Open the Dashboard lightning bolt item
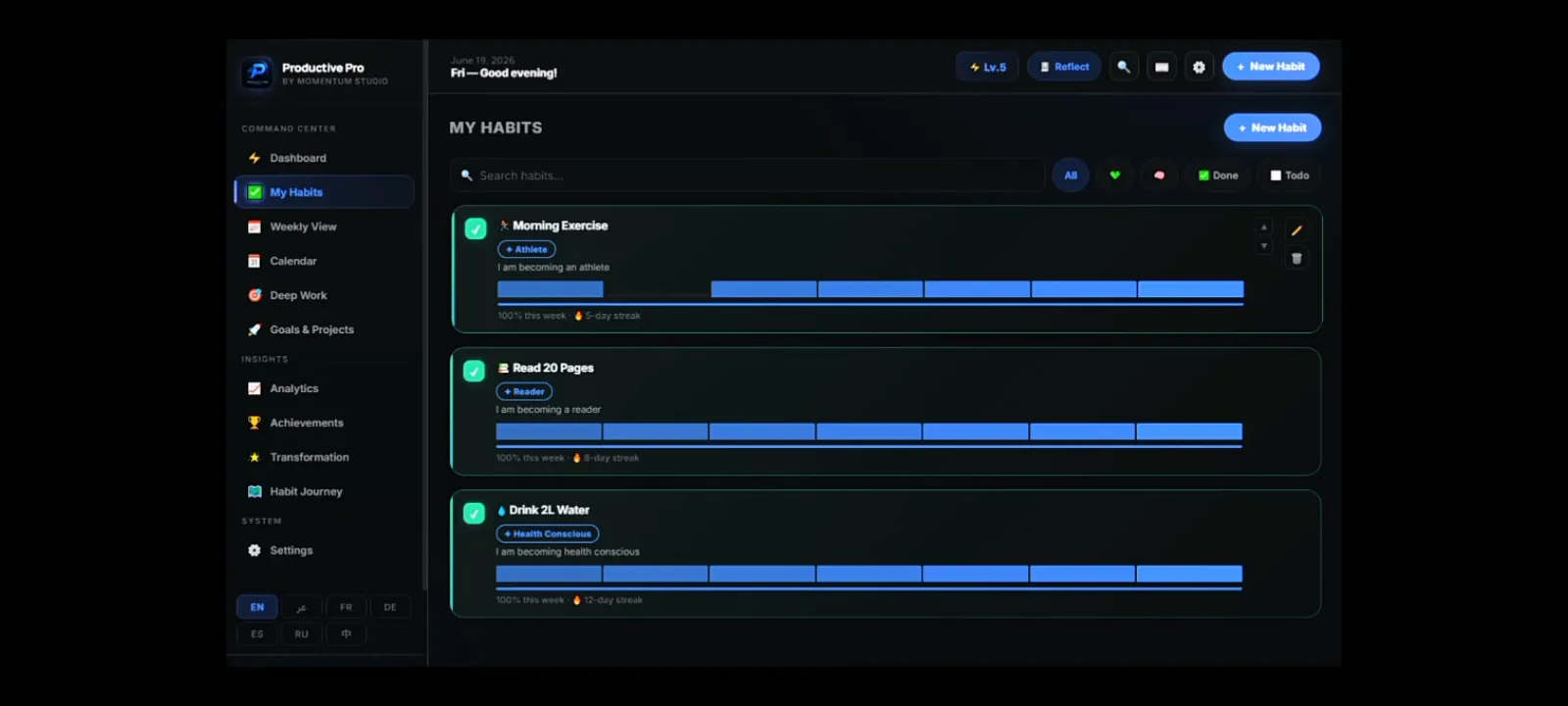This screenshot has width=1568, height=706. [323, 158]
